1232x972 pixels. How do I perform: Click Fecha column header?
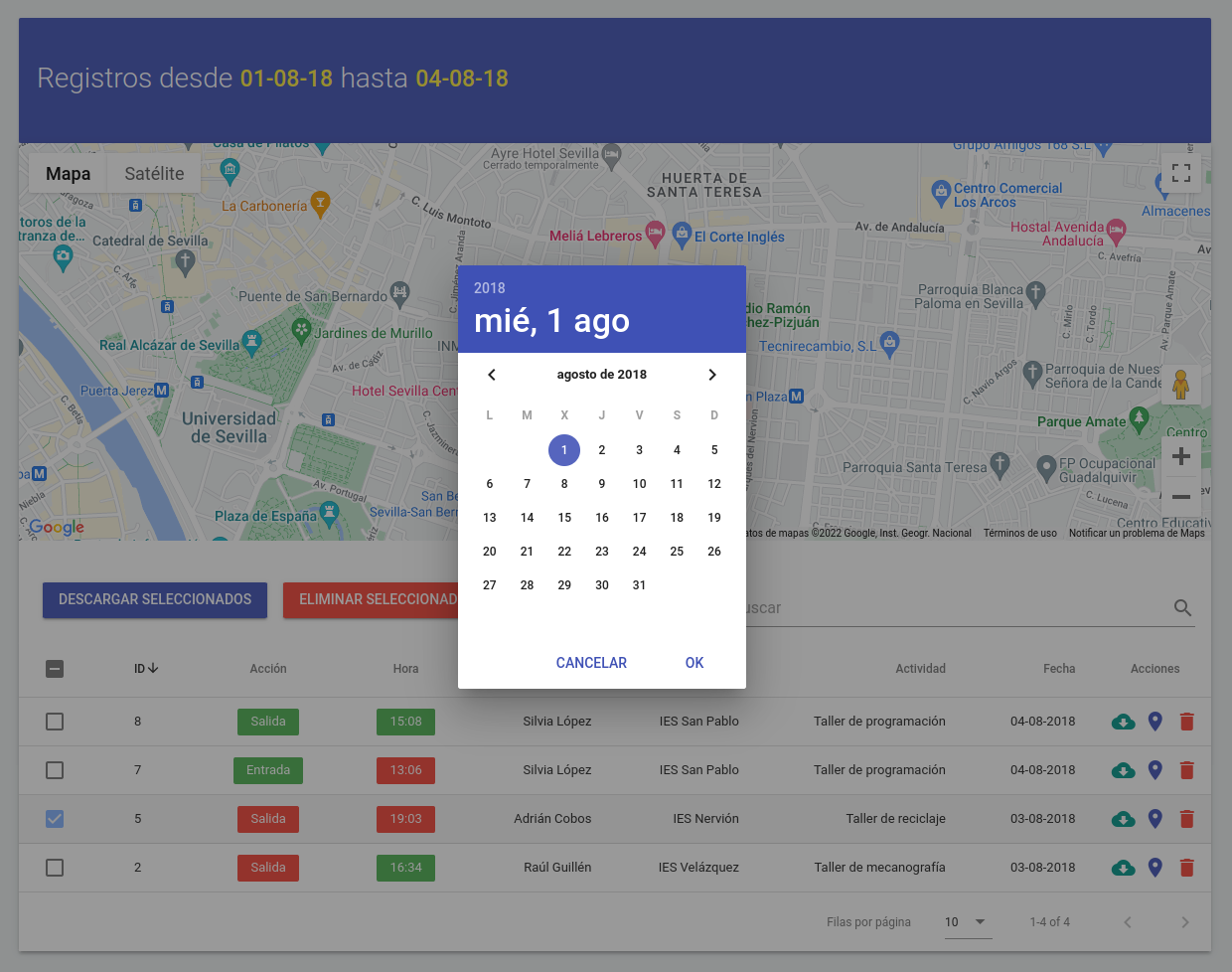coord(1059,669)
